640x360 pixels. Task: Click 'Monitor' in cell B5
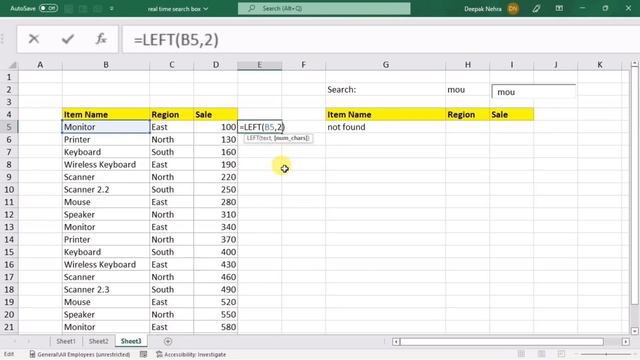(x=106, y=127)
